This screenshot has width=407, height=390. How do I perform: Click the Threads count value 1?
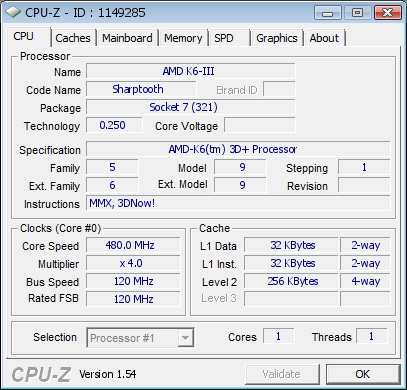click(x=372, y=337)
